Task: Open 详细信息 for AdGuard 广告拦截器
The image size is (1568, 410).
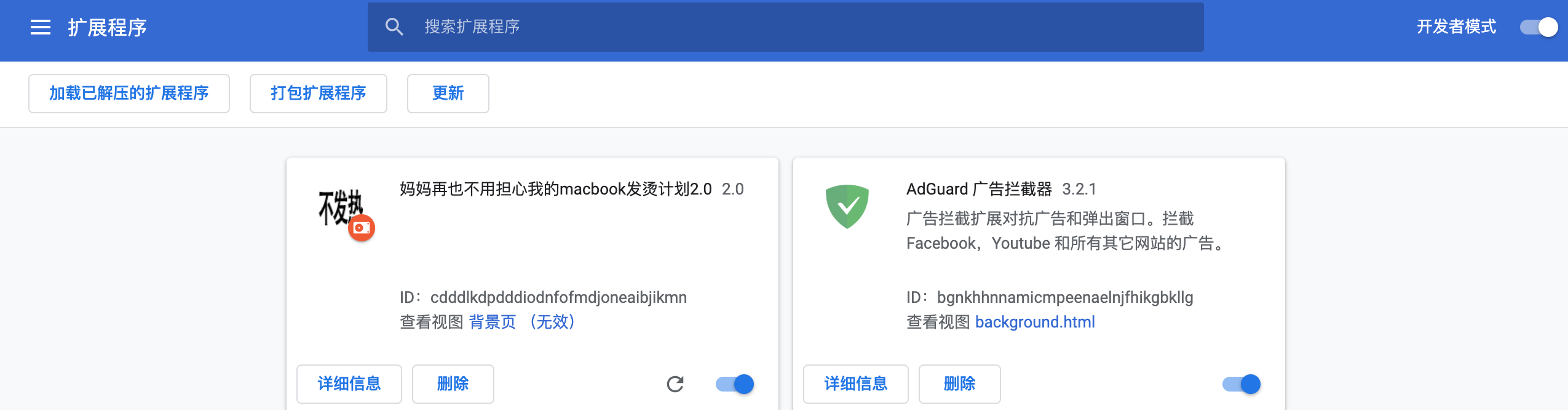Action: point(855,384)
